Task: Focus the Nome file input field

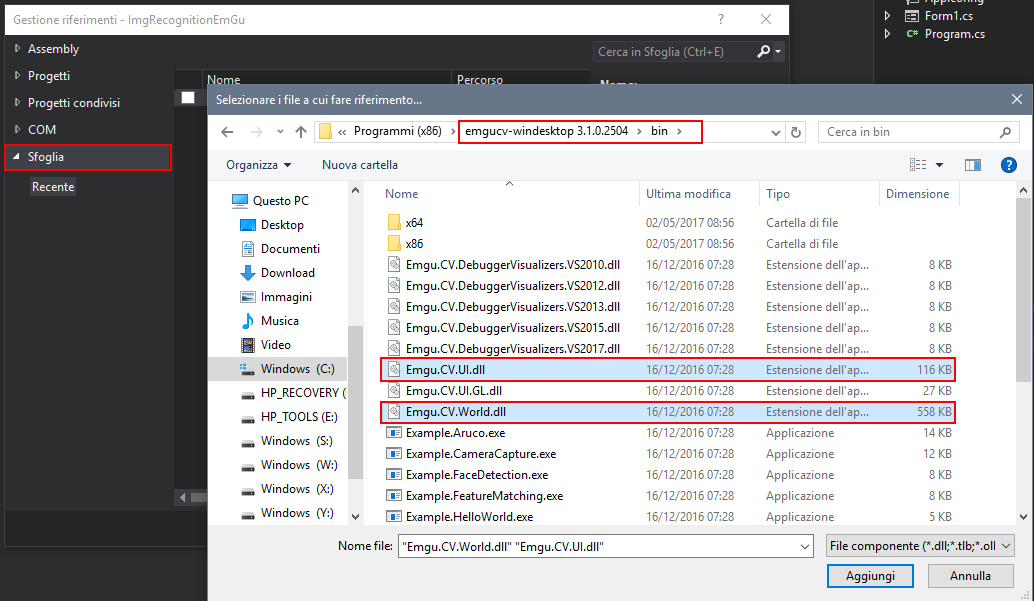Action: 599,546
